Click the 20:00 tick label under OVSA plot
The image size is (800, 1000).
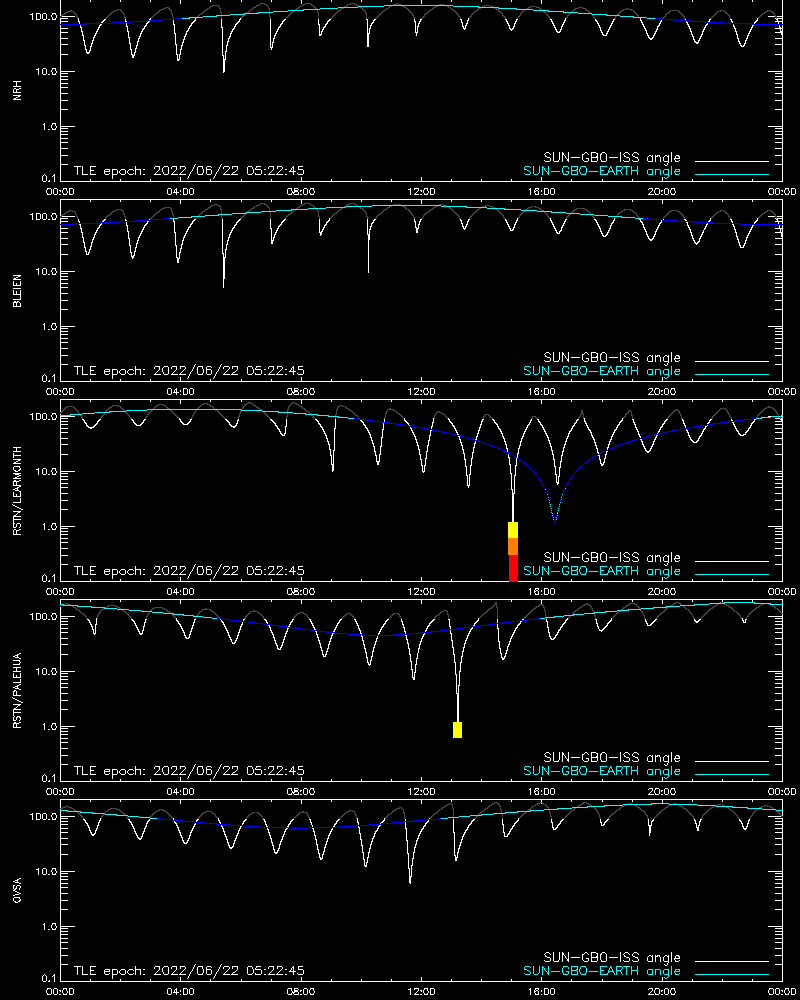tap(662, 991)
